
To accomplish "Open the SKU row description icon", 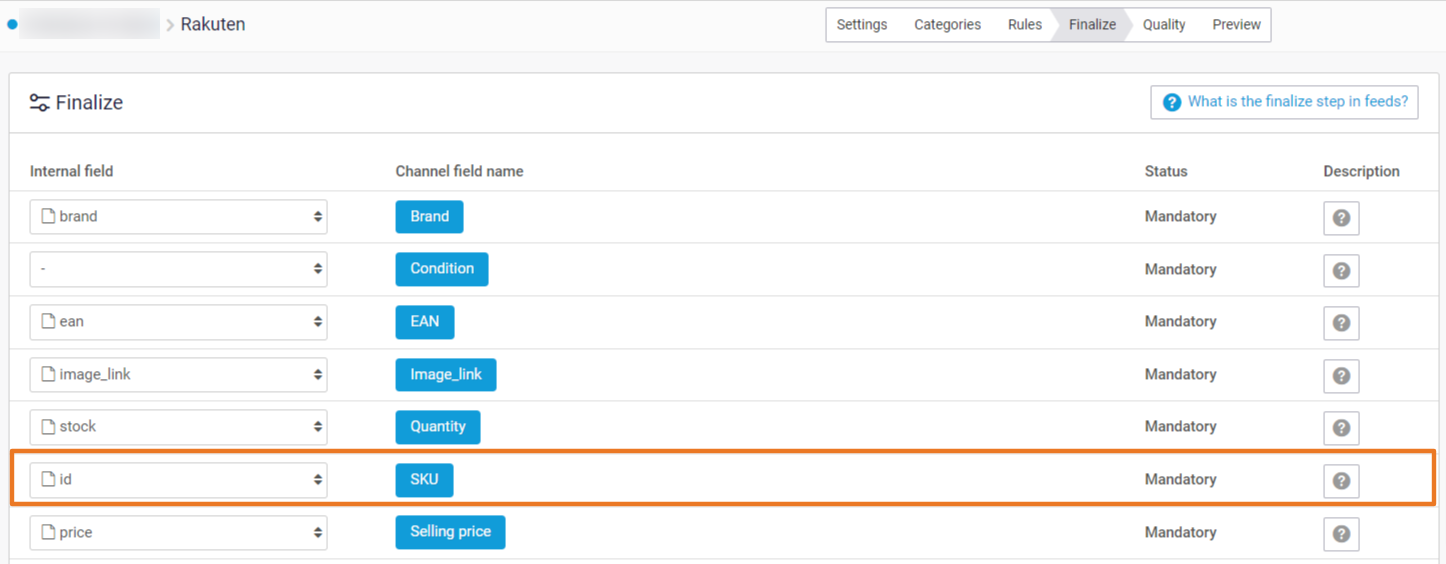I will tap(1341, 481).
